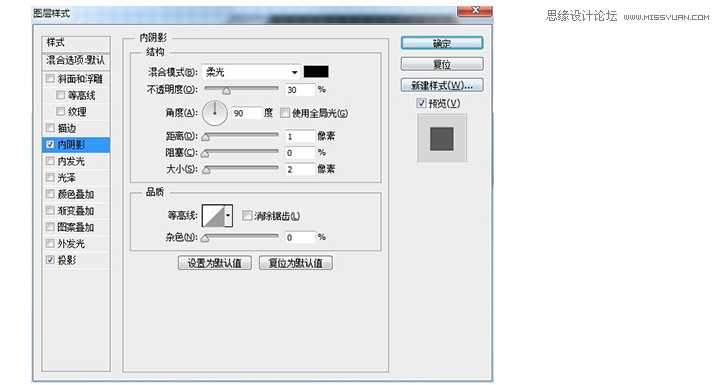Enable the 颜色叠加 checkbox
The image size is (720, 385).
(x=50, y=194)
